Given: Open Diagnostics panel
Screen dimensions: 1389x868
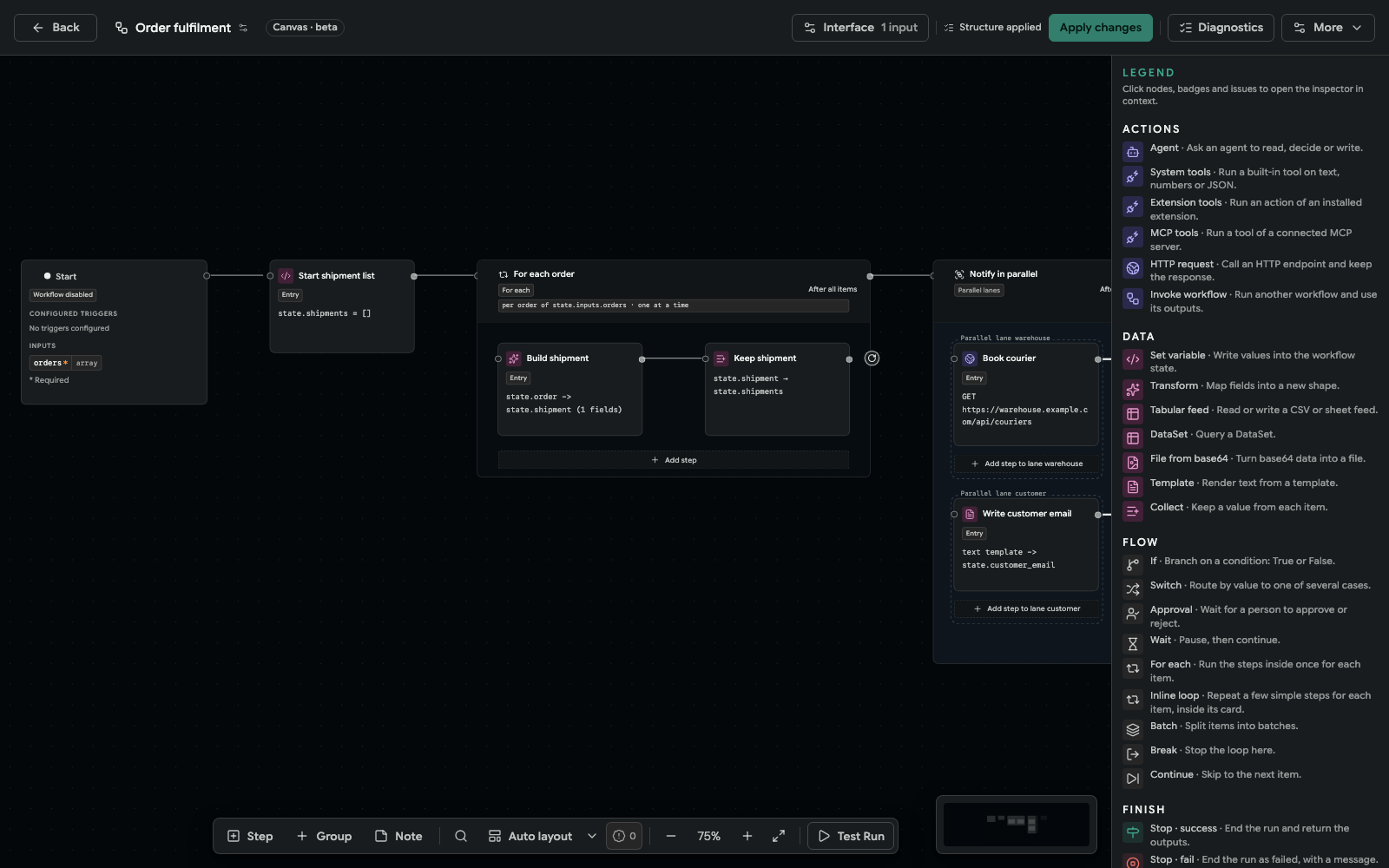Looking at the screenshot, I should (1221, 28).
